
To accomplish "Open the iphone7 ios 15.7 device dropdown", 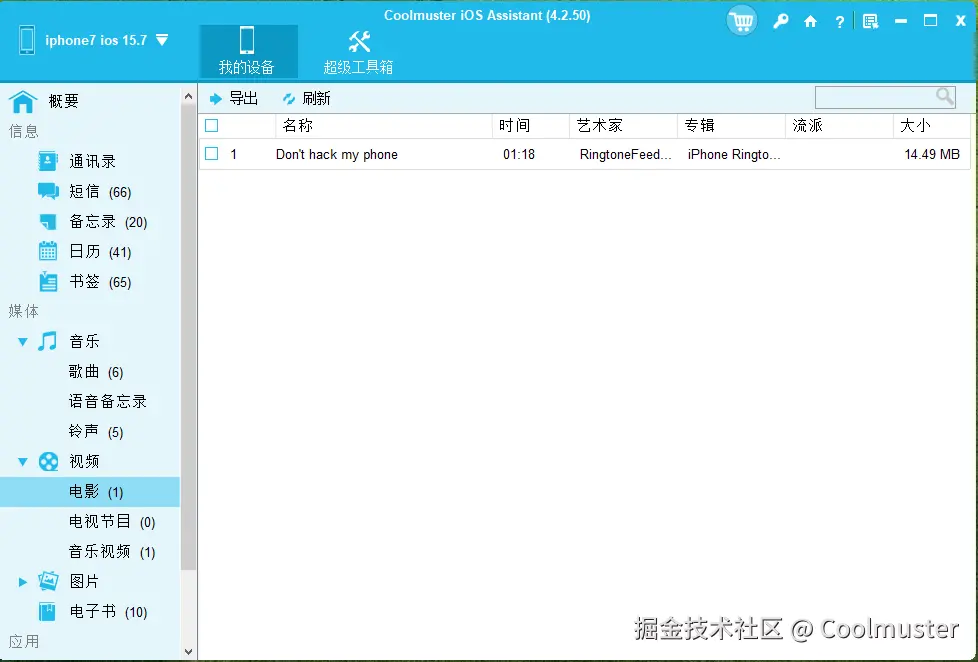I will (162, 41).
